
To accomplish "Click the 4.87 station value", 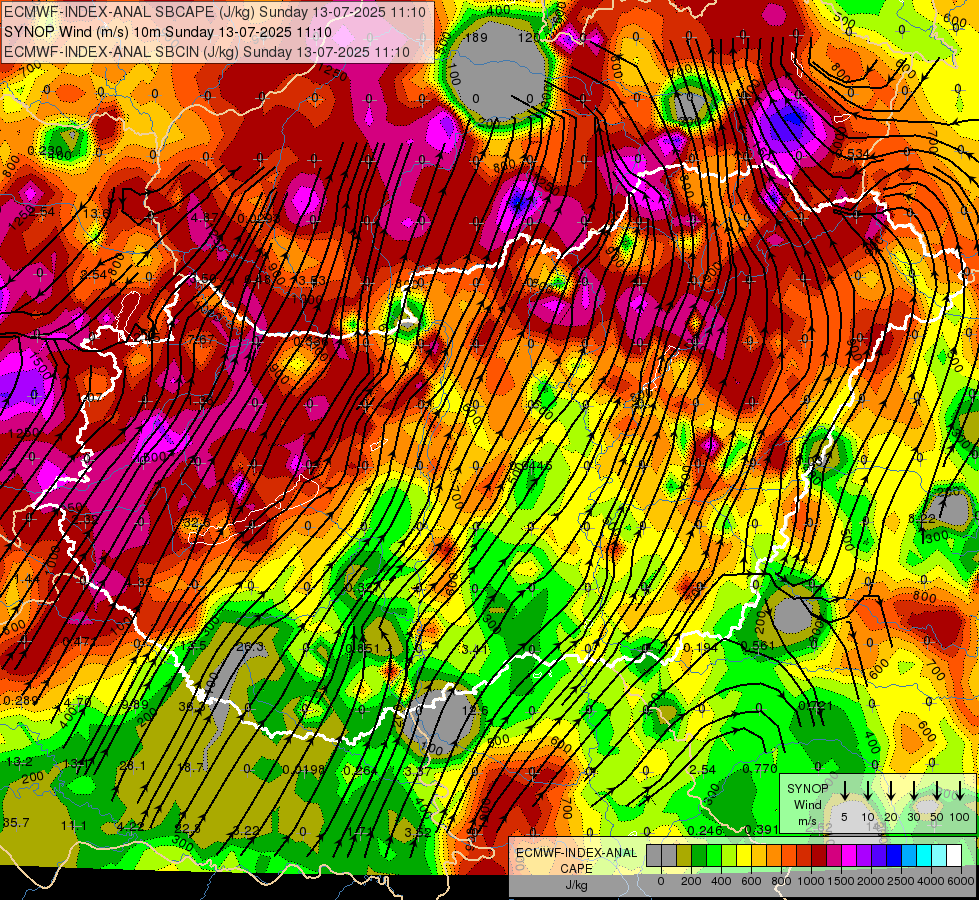I will (x=205, y=218).
